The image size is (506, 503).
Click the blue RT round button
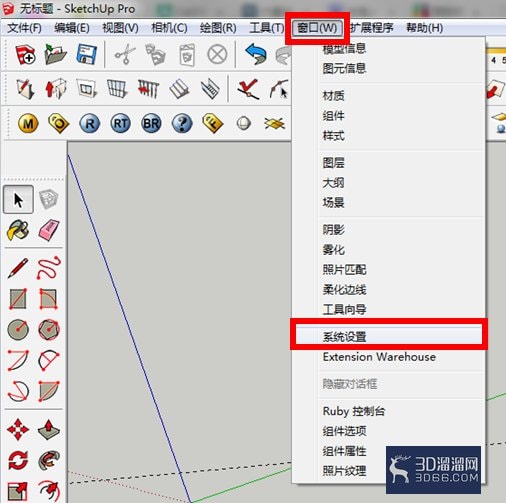(120, 124)
